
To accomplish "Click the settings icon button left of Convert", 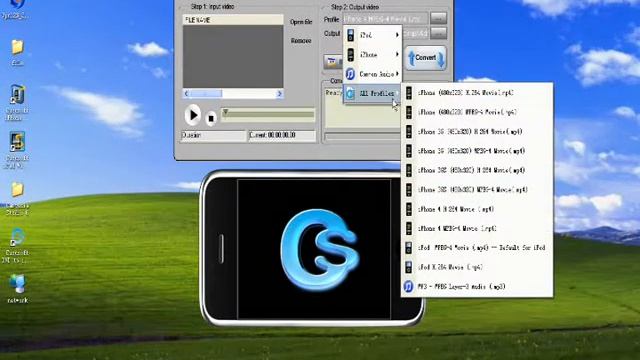I will (332, 62).
